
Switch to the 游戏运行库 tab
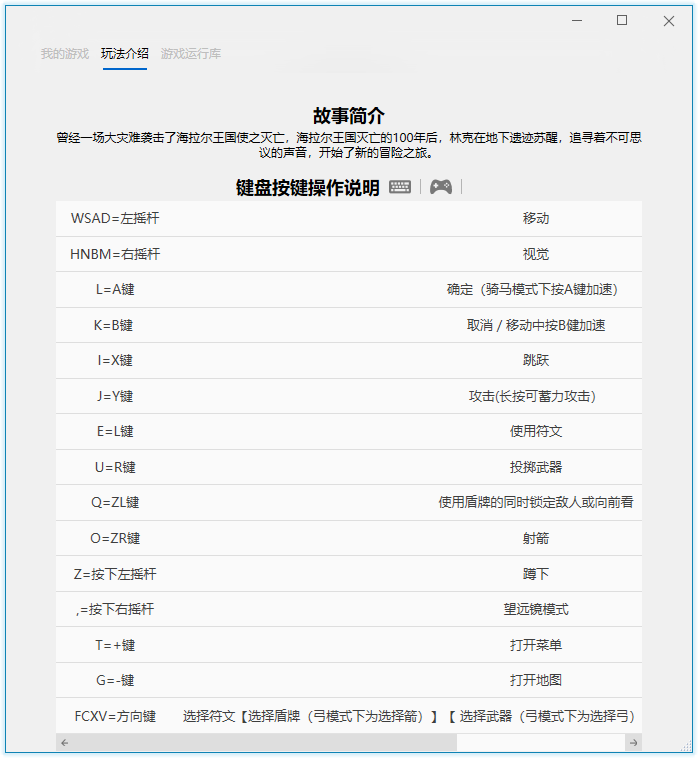point(191,54)
